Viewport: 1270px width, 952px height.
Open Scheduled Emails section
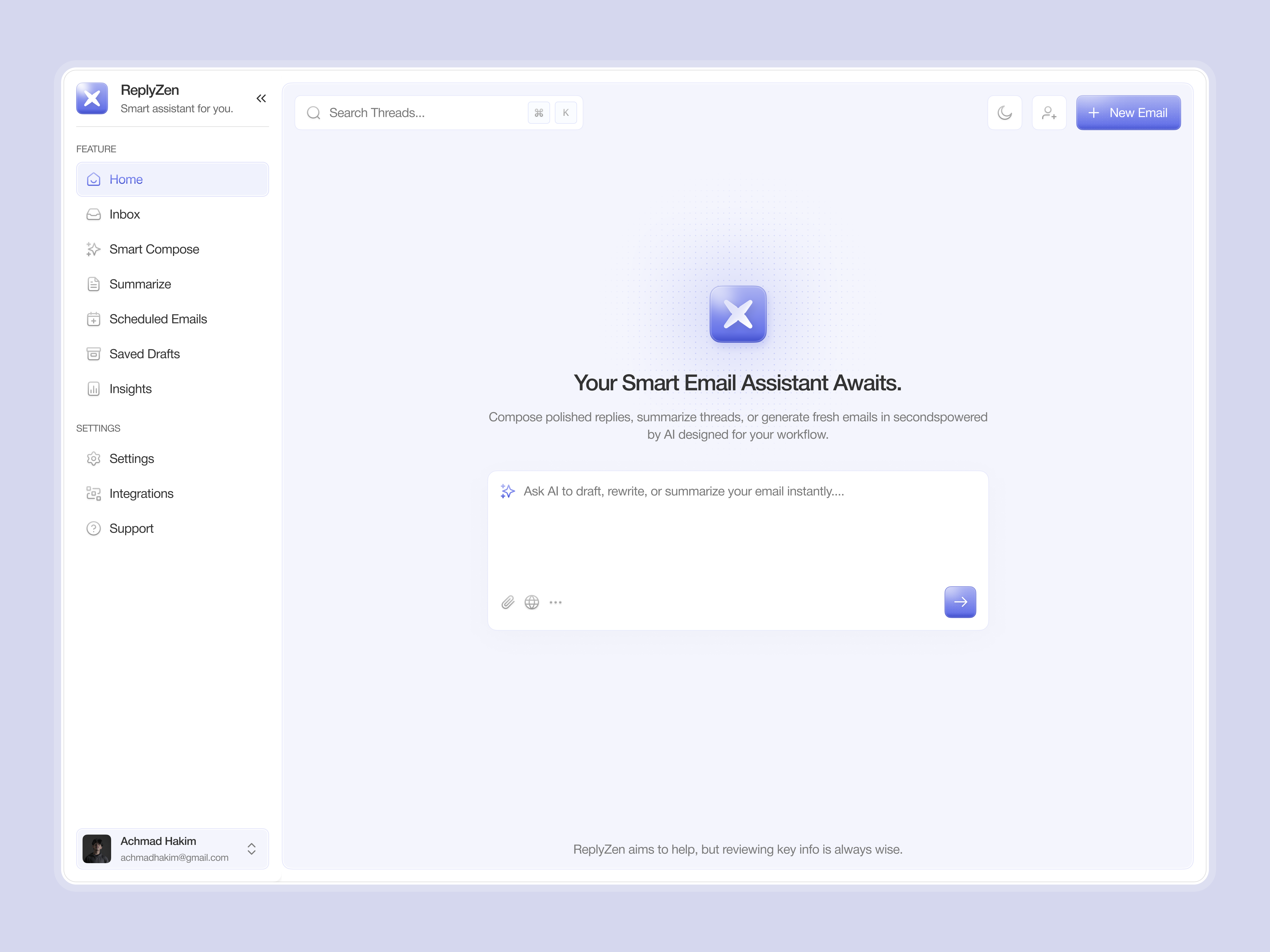158,319
